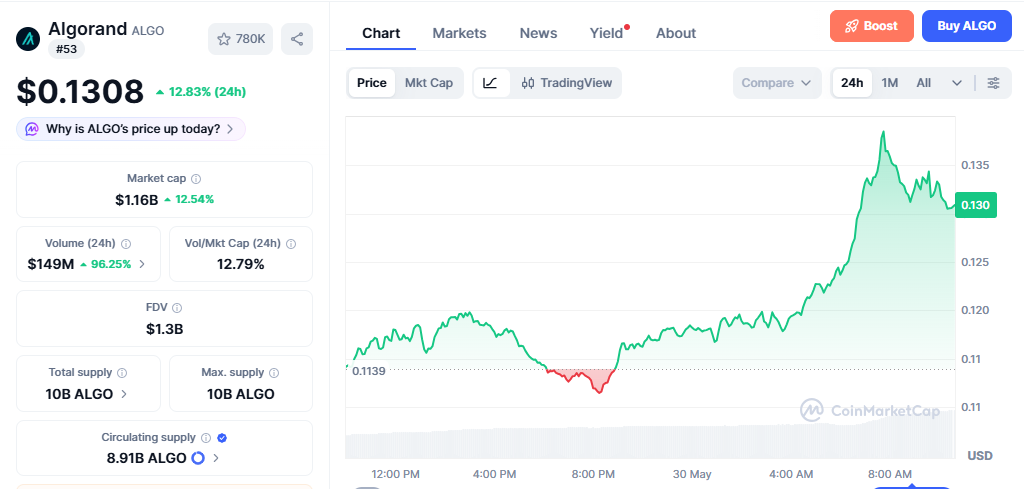Click the info icon next to Market cap
Screen dimensions: 1024x489
(x=196, y=178)
